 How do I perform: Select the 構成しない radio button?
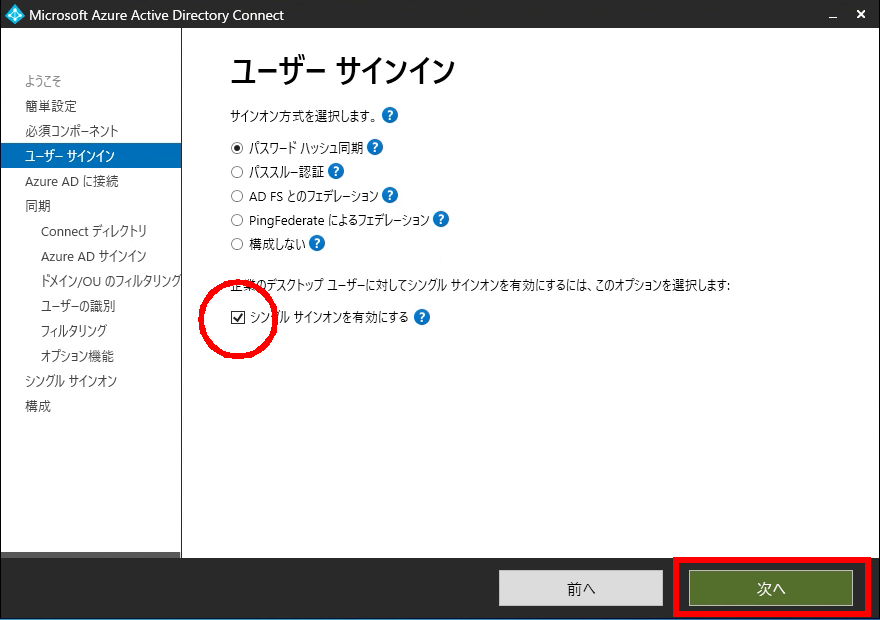(237, 244)
